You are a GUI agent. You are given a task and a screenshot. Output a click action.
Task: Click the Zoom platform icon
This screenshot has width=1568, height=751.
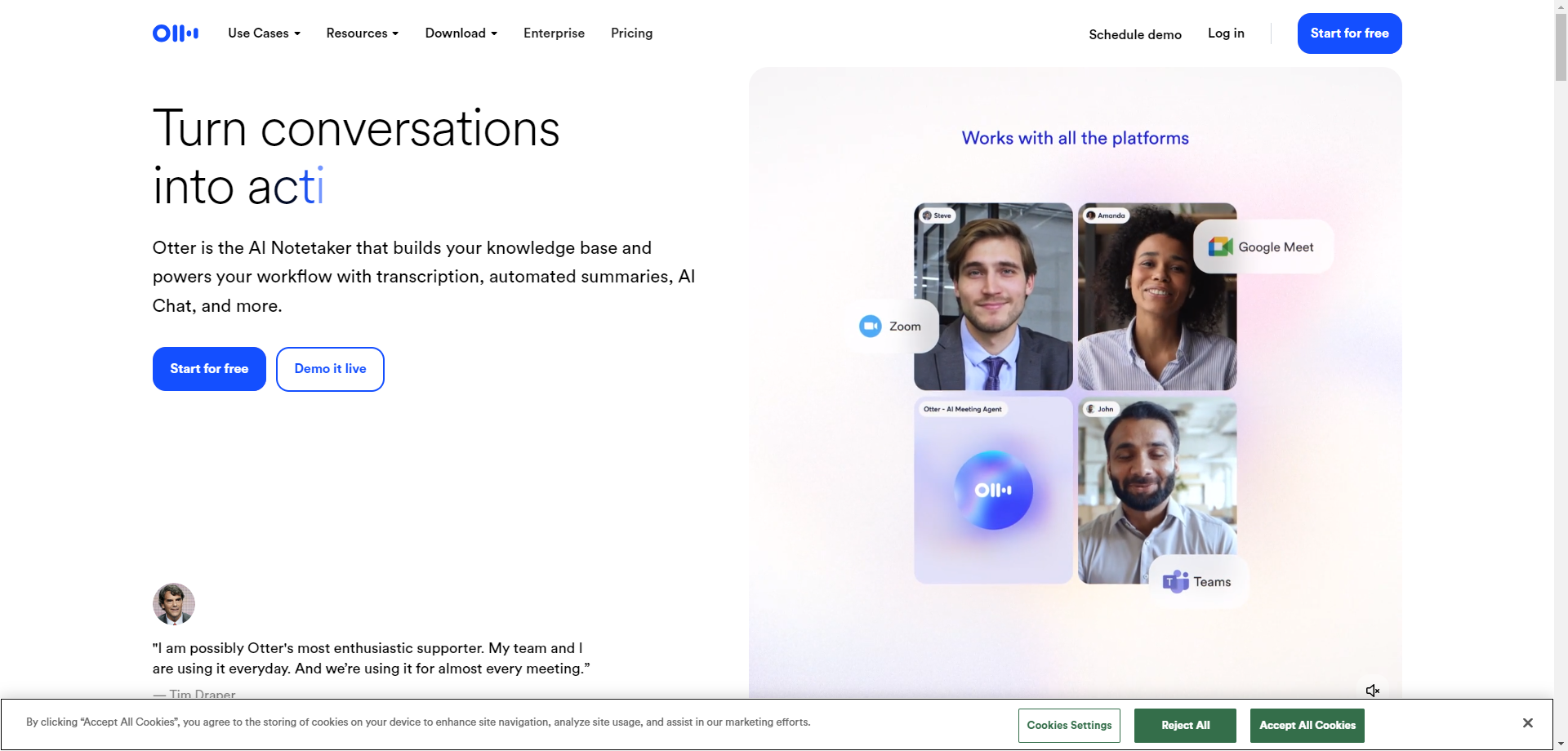click(x=871, y=327)
